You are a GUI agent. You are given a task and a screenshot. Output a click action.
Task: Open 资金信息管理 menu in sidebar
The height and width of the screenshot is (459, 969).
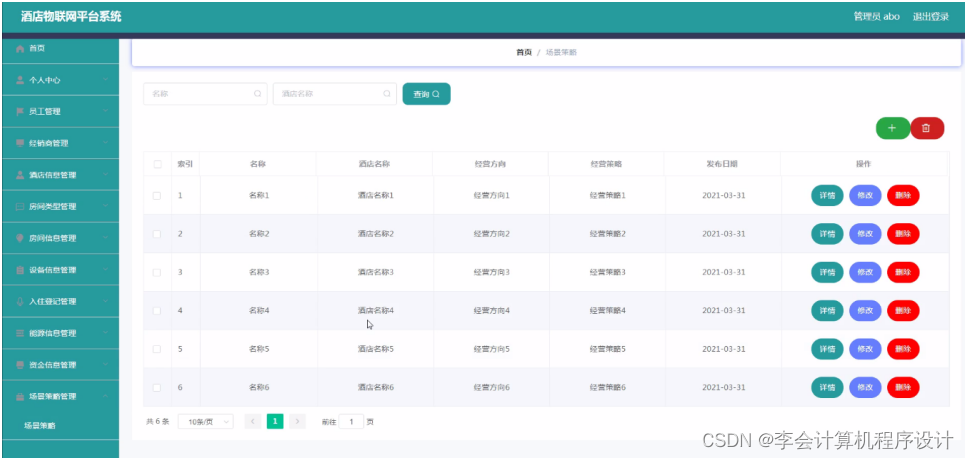pyautogui.click(x=61, y=365)
